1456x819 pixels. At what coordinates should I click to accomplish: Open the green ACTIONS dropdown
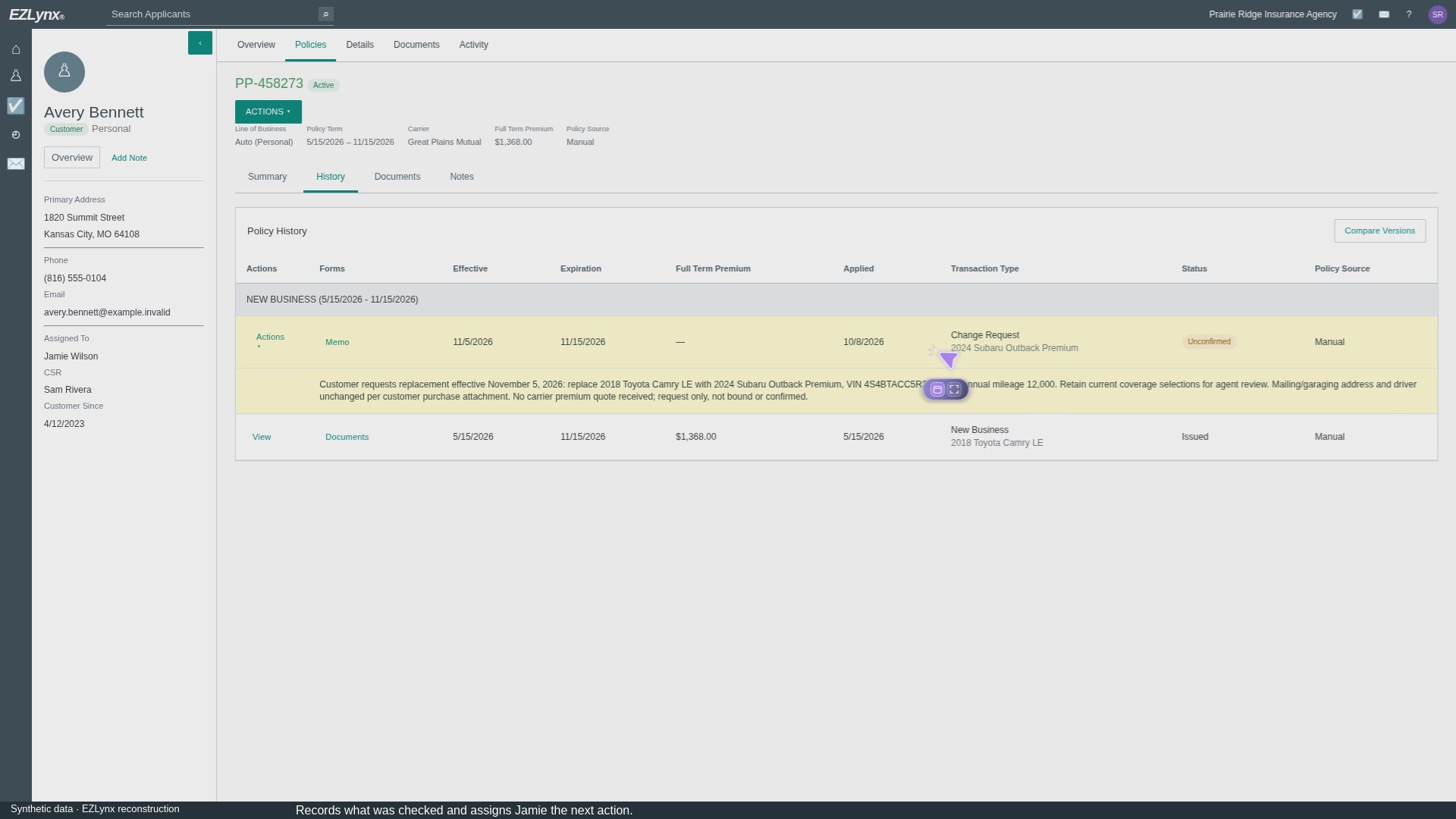click(268, 111)
